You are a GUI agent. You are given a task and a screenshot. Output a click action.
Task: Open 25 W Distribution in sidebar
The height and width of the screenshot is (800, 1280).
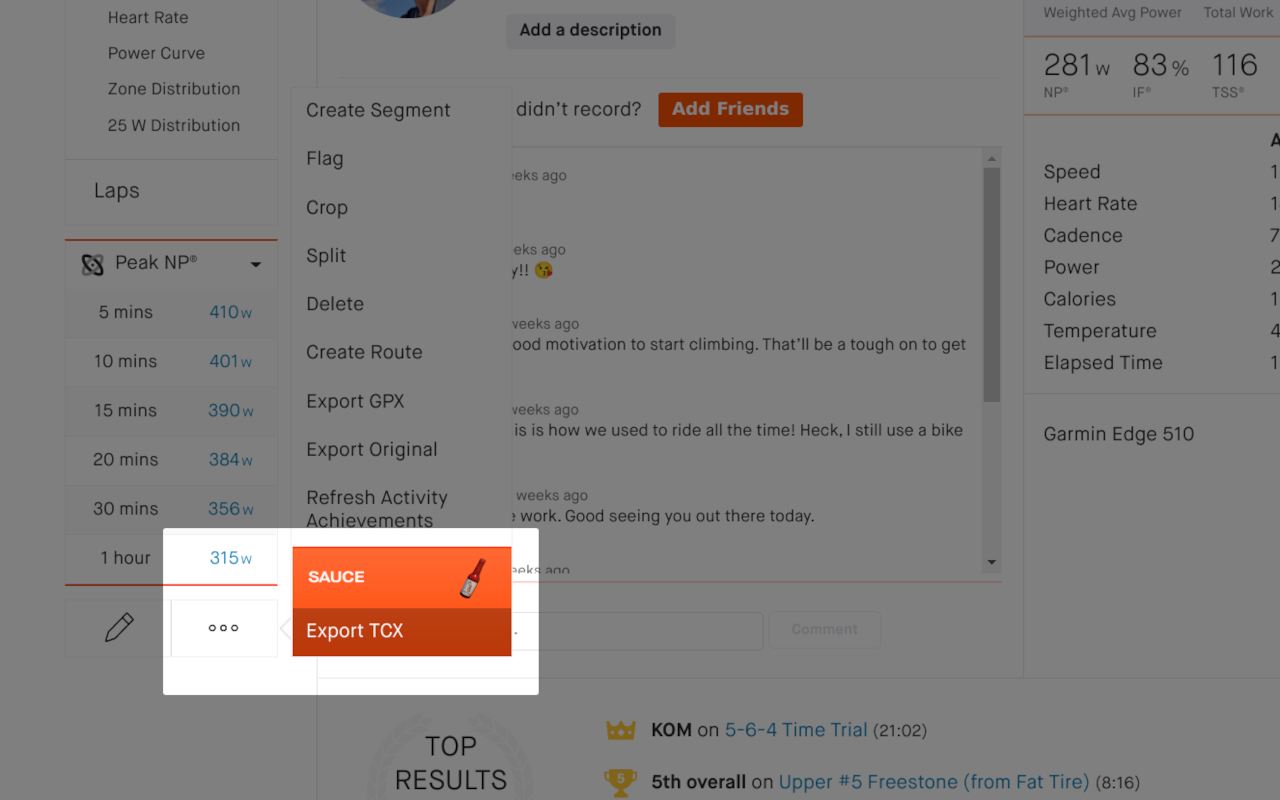point(174,125)
